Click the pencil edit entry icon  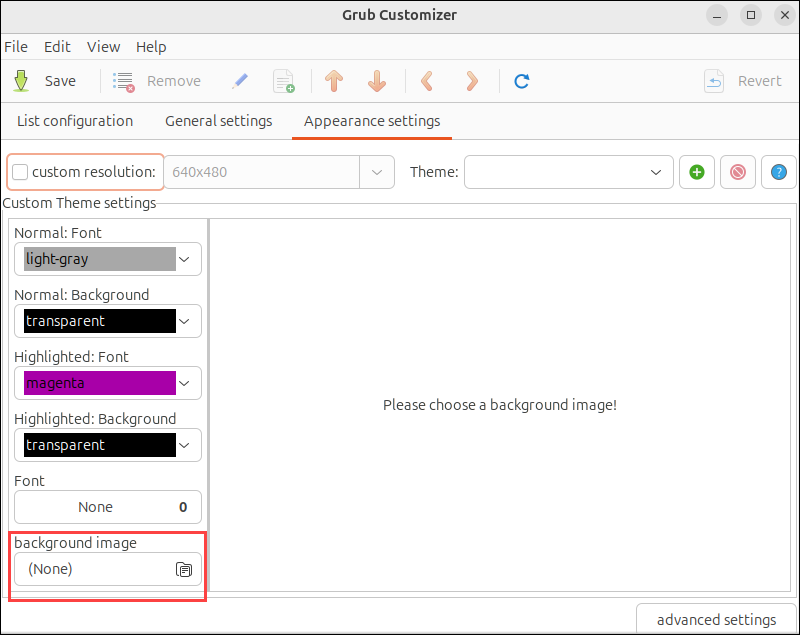pos(240,81)
